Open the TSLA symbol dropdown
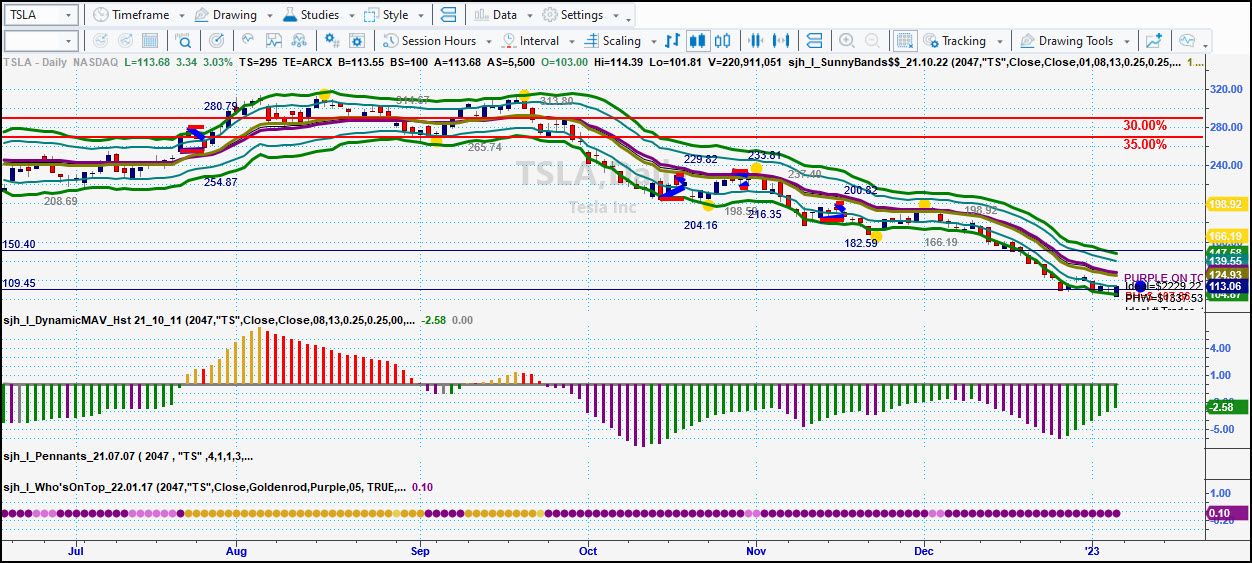Image resolution: width=1252 pixels, height=563 pixels. [x=68, y=15]
